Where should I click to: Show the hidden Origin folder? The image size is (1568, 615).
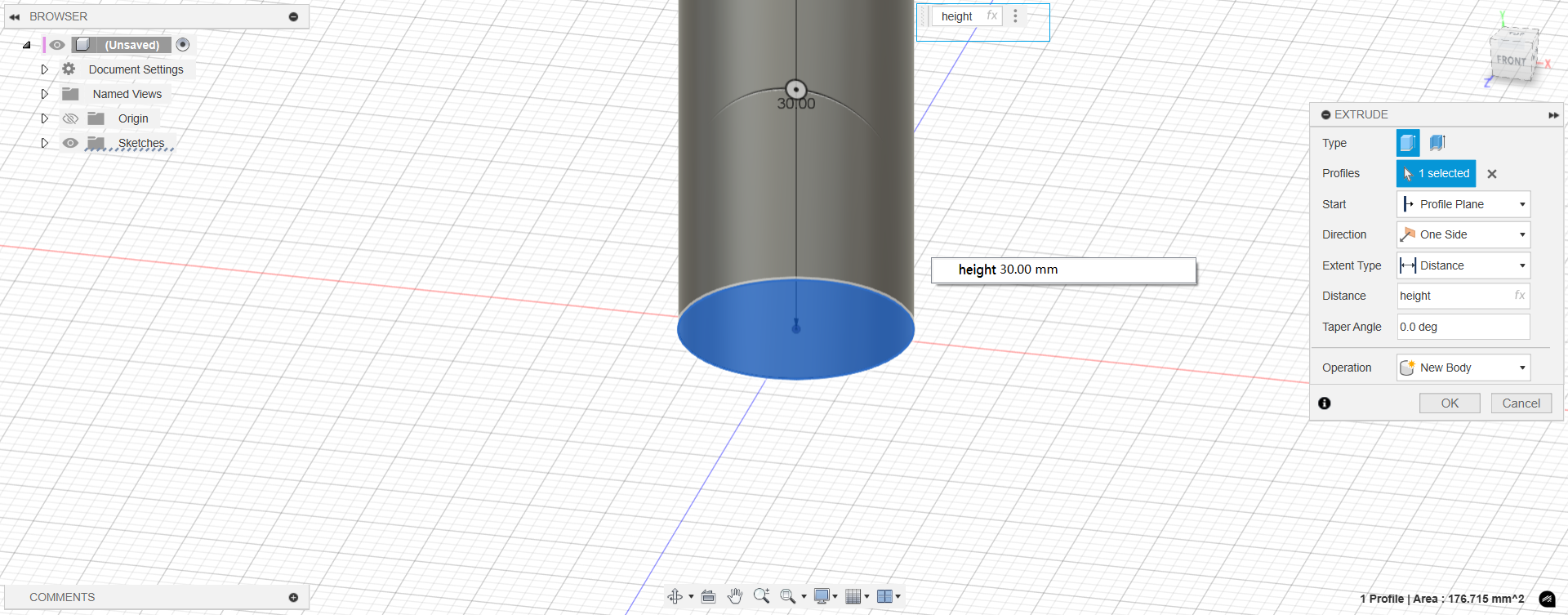pyautogui.click(x=70, y=118)
